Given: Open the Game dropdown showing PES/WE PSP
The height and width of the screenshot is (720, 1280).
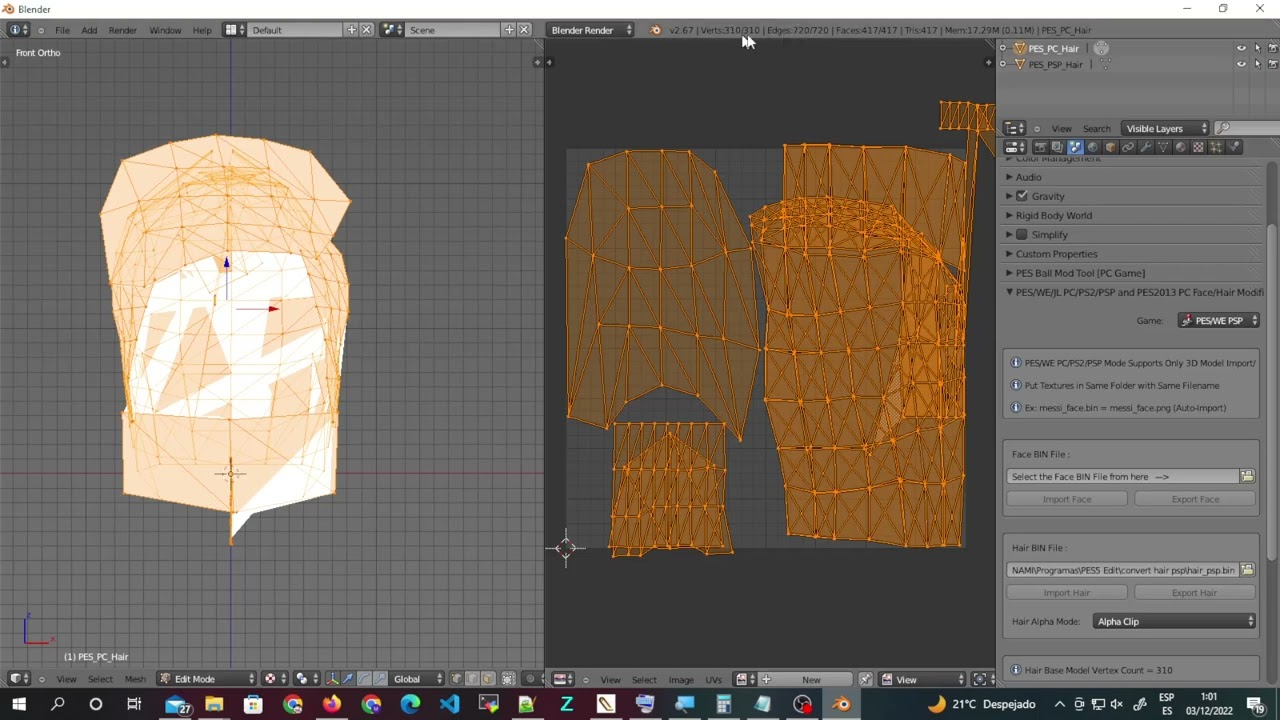Looking at the screenshot, I should click(x=1219, y=321).
